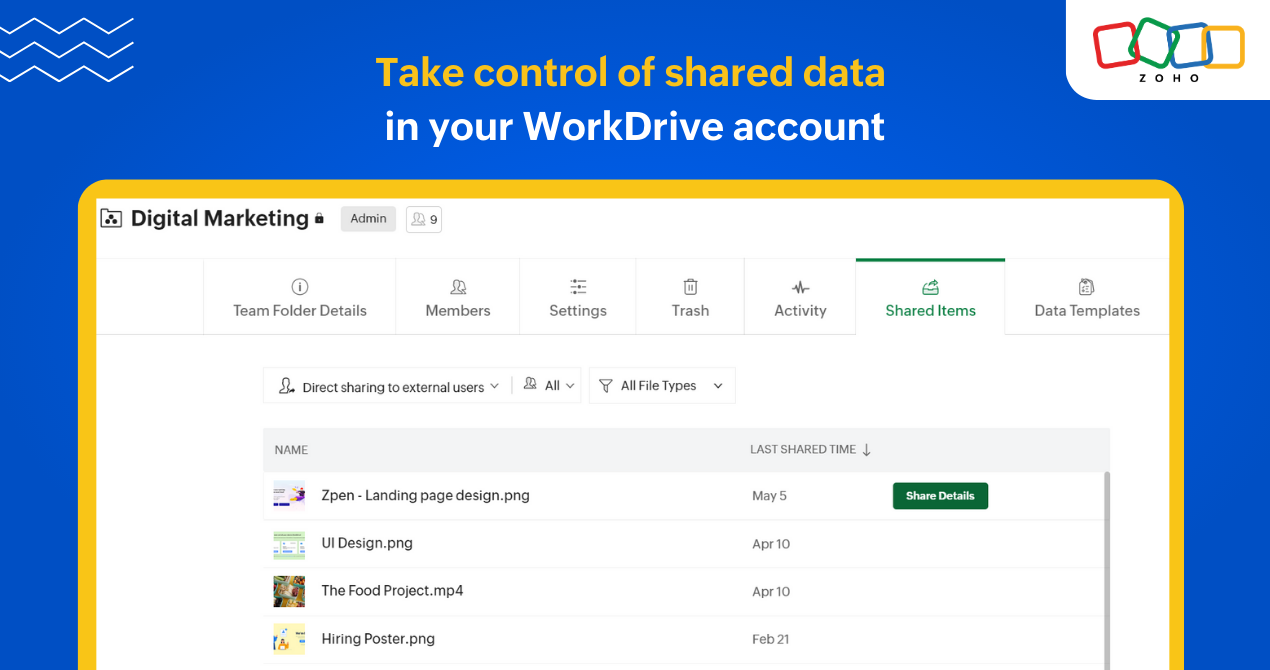Click the Apr 10 date for UI Design.png
The height and width of the screenshot is (670, 1270).
[x=771, y=544]
